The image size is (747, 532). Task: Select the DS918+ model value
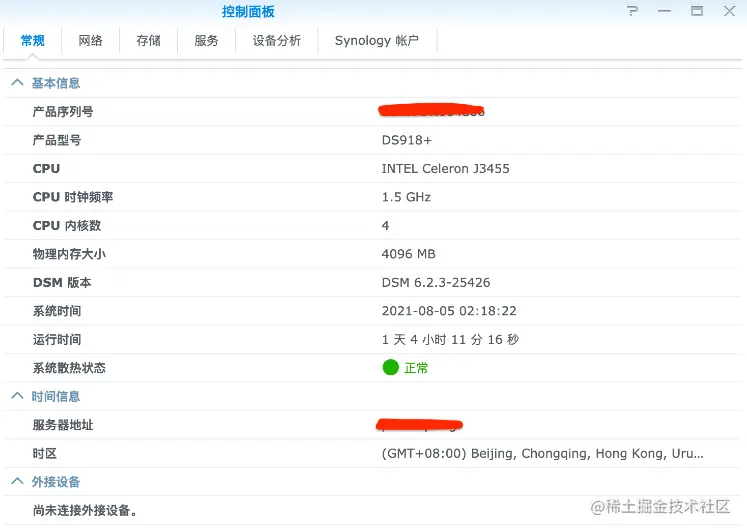pos(406,140)
